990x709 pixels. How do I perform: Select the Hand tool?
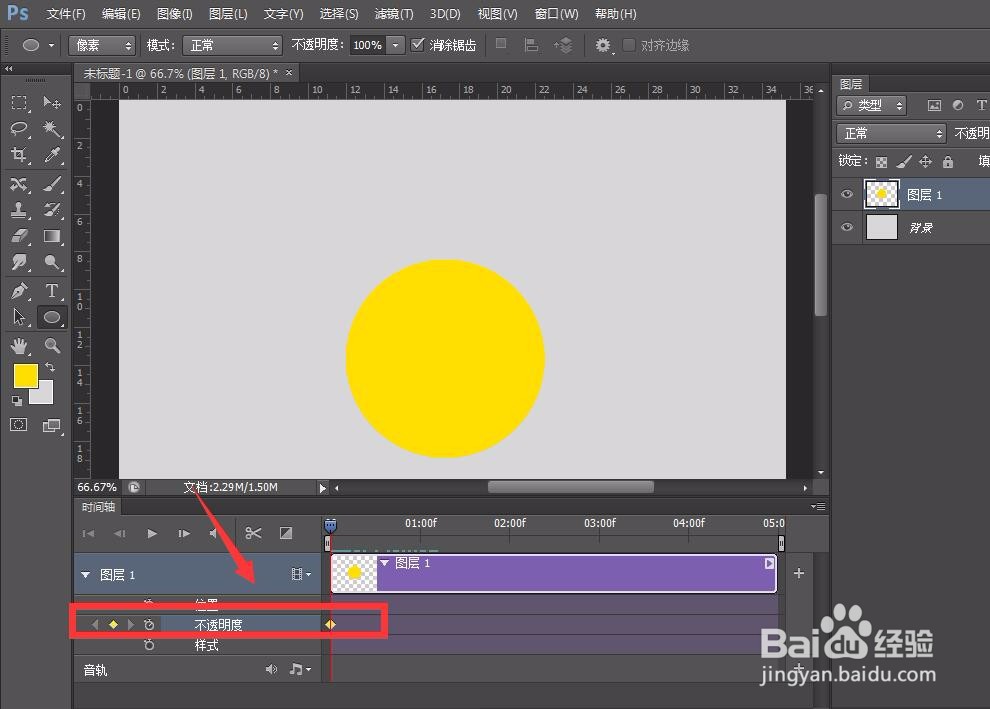pyautogui.click(x=20, y=345)
